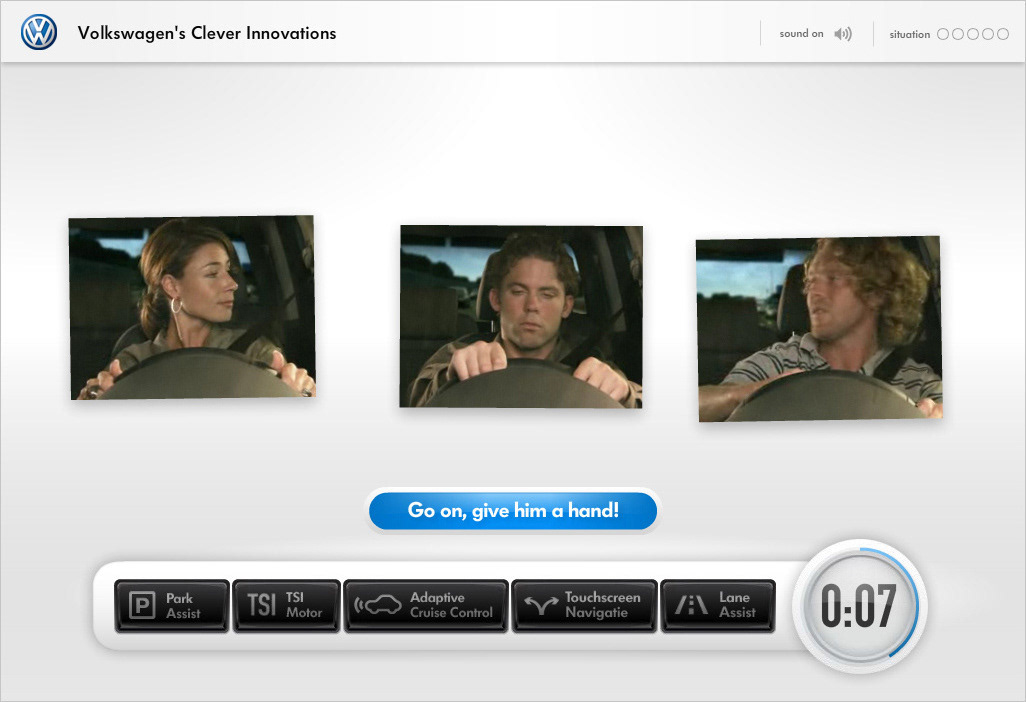Click the road lane icon
This screenshot has width=1026, height=702.
[691, 605]
